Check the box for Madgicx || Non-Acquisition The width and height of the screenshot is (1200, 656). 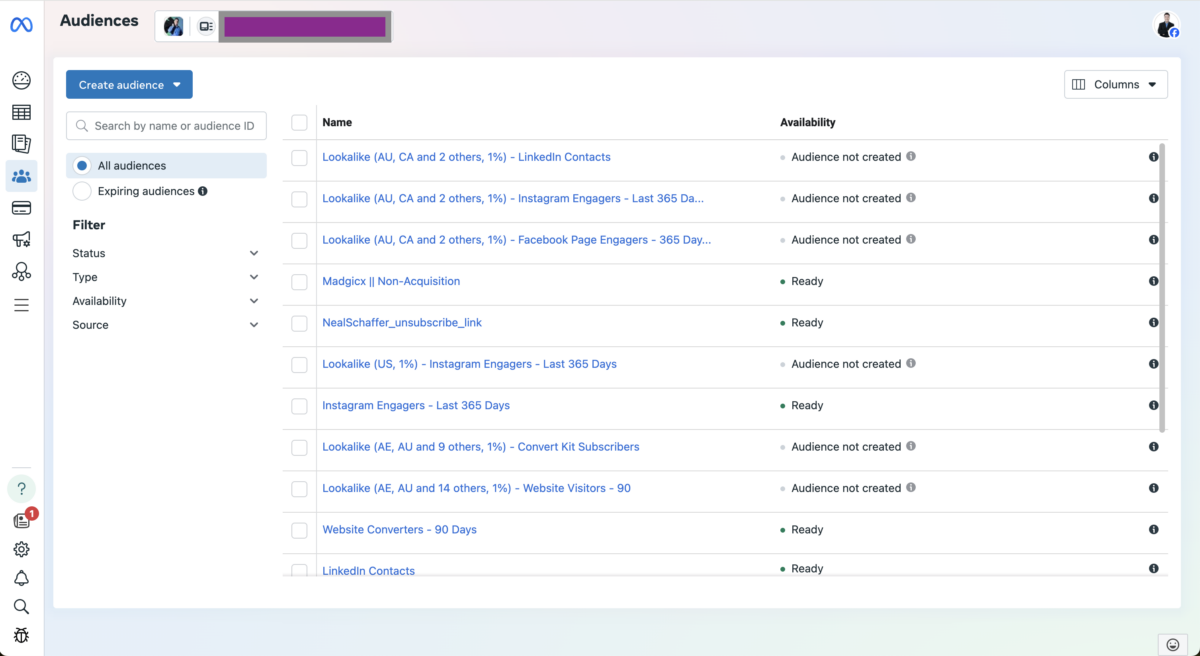click(299, 282)
